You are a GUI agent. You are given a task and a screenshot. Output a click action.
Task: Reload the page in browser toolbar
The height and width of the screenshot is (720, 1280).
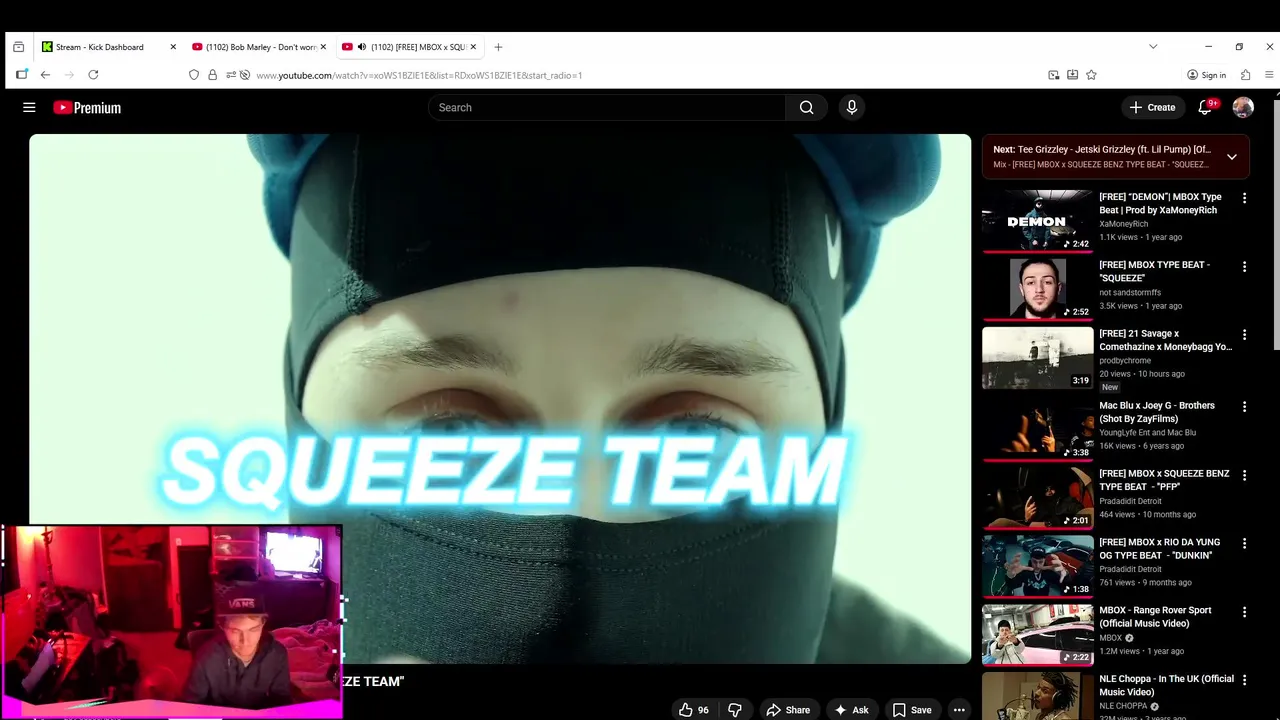coord(93,75)
